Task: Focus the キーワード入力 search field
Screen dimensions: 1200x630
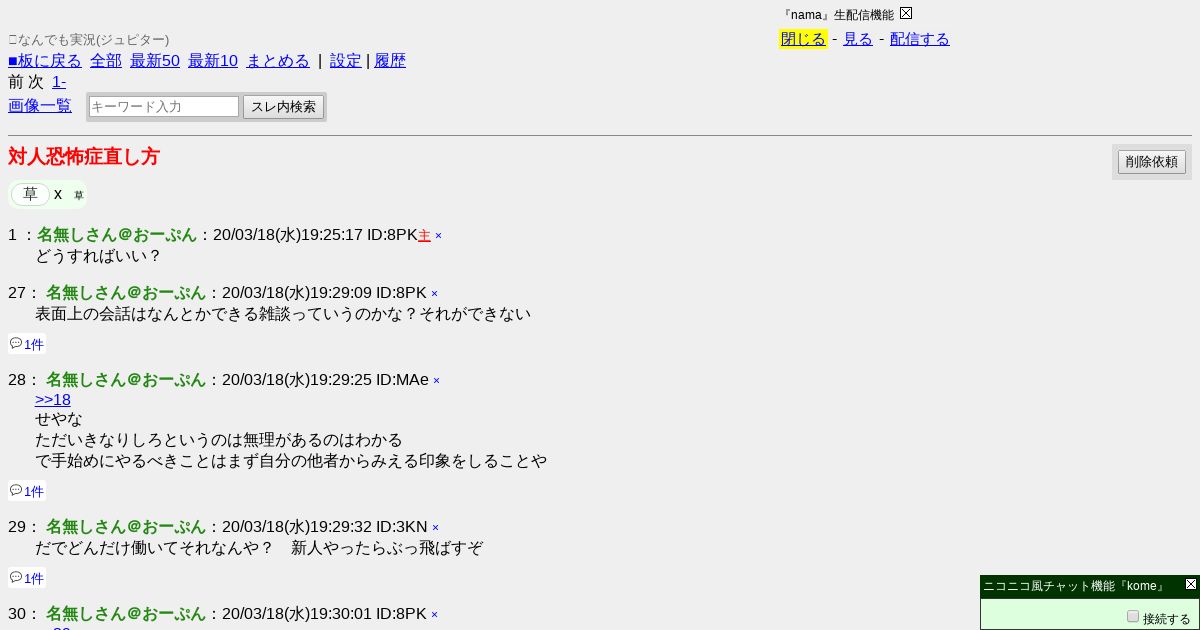Action: [164, 106]
